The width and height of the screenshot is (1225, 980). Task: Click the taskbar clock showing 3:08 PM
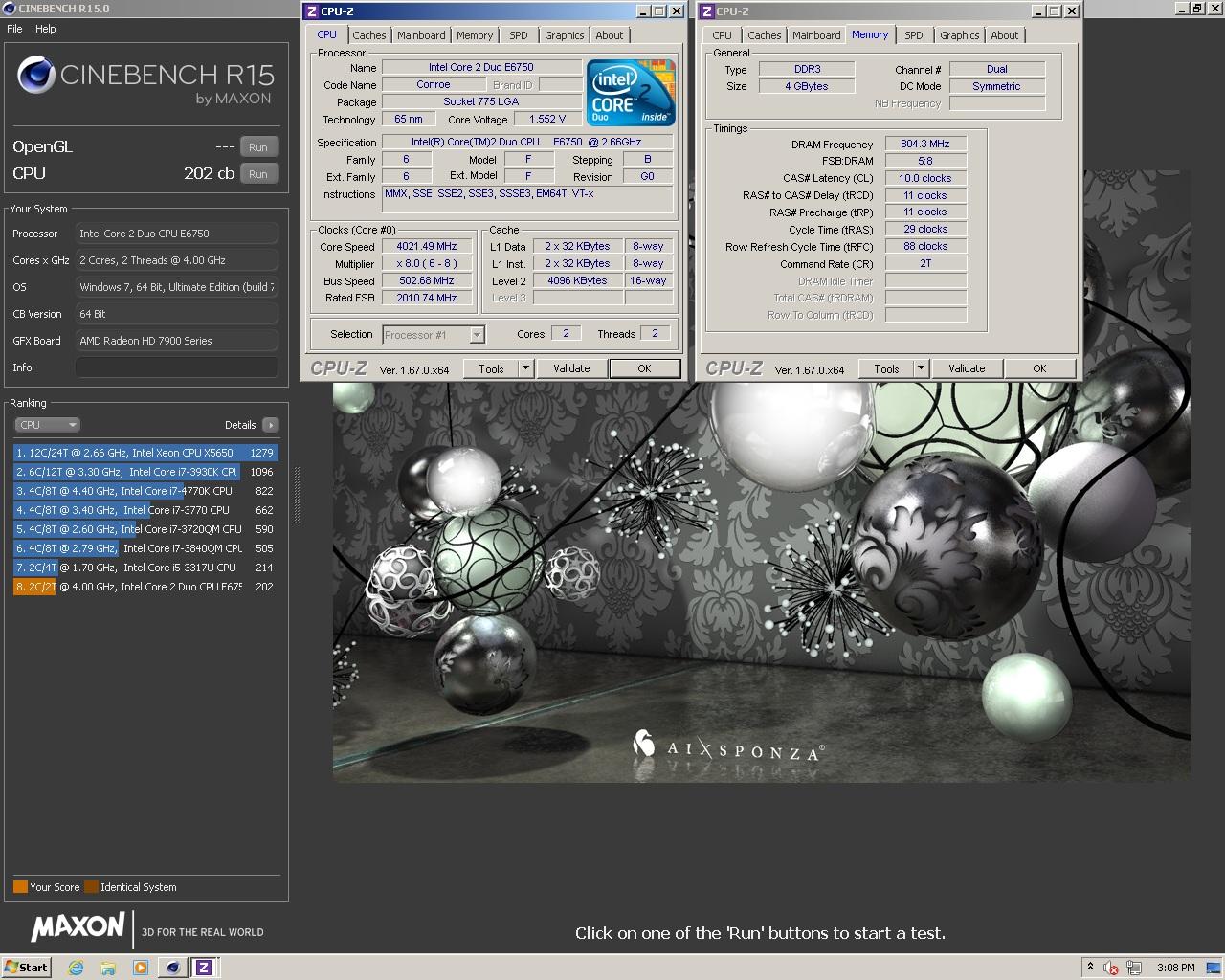[x=1175, y=967]
